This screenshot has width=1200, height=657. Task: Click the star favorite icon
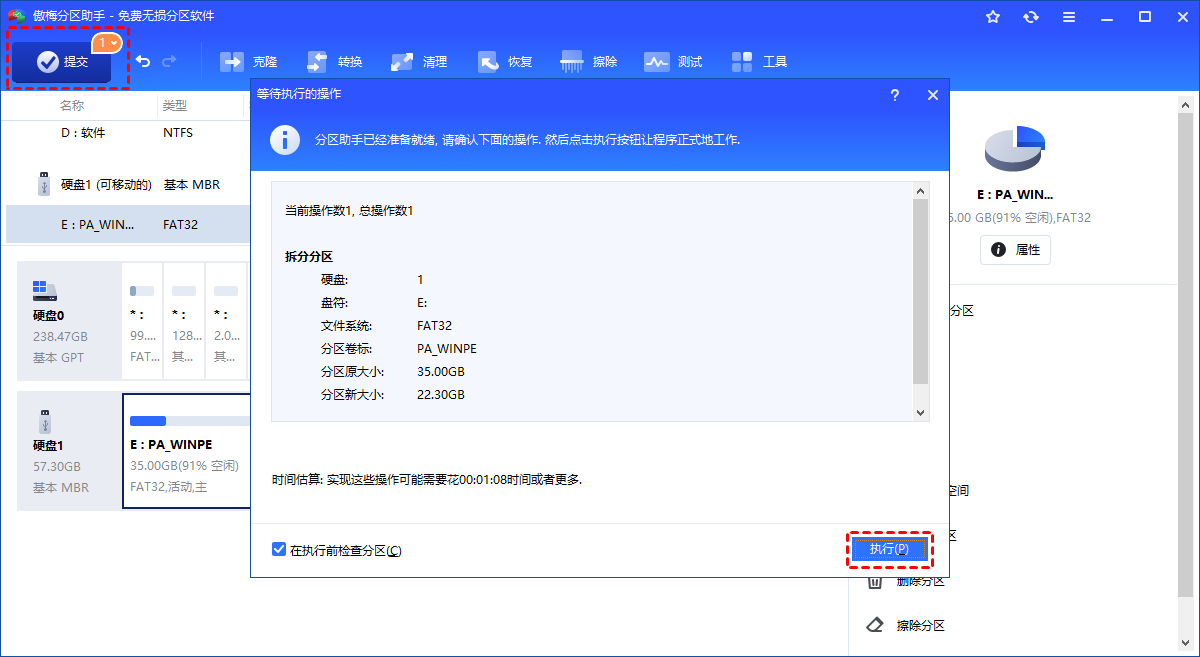coord(993,16)
